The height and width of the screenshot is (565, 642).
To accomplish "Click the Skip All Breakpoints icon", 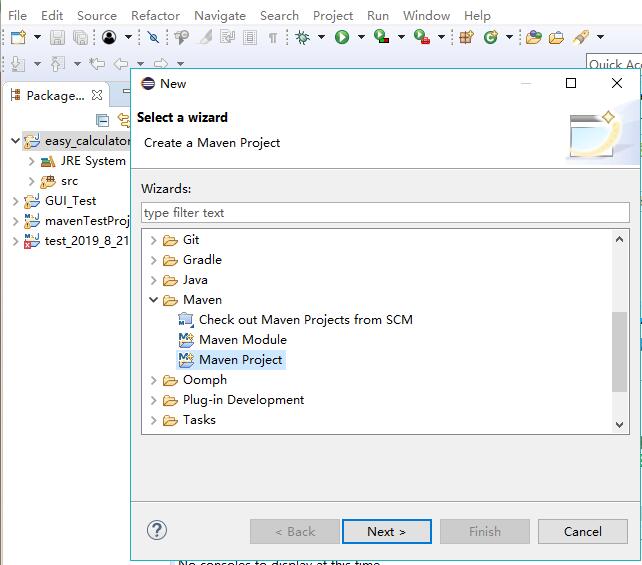I will pyautogui.click(x=154, y=37).
